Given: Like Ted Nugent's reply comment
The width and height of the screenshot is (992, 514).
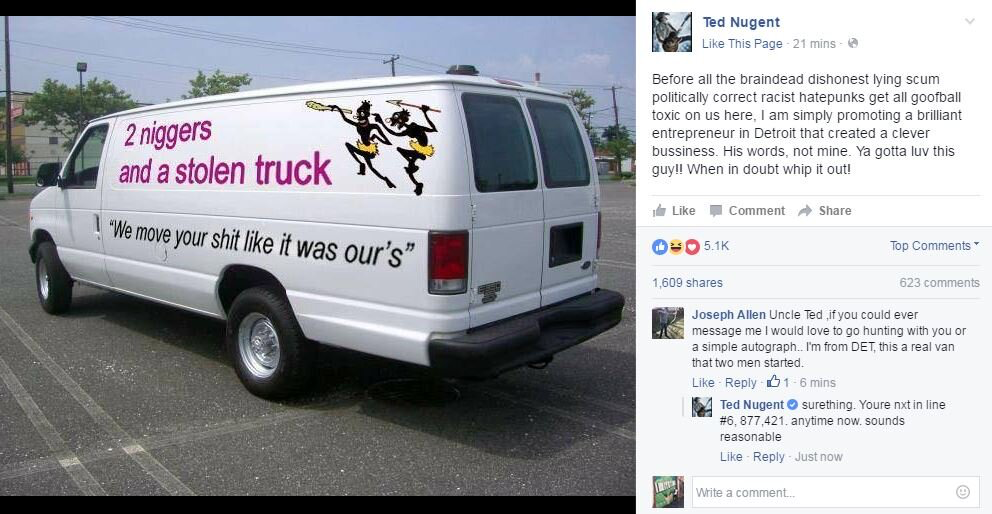Looking at the screenshot, I should 731,457.
